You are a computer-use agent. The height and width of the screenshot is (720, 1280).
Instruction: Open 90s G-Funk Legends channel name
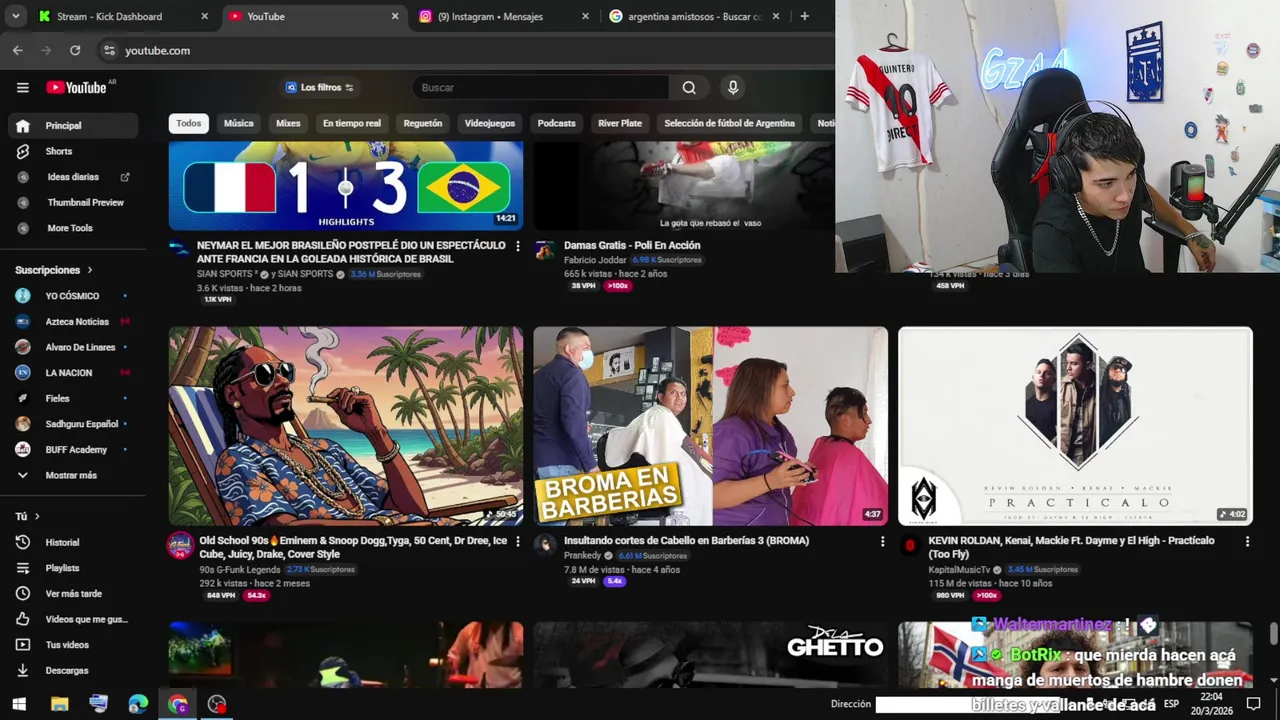[x=240, y=569]
